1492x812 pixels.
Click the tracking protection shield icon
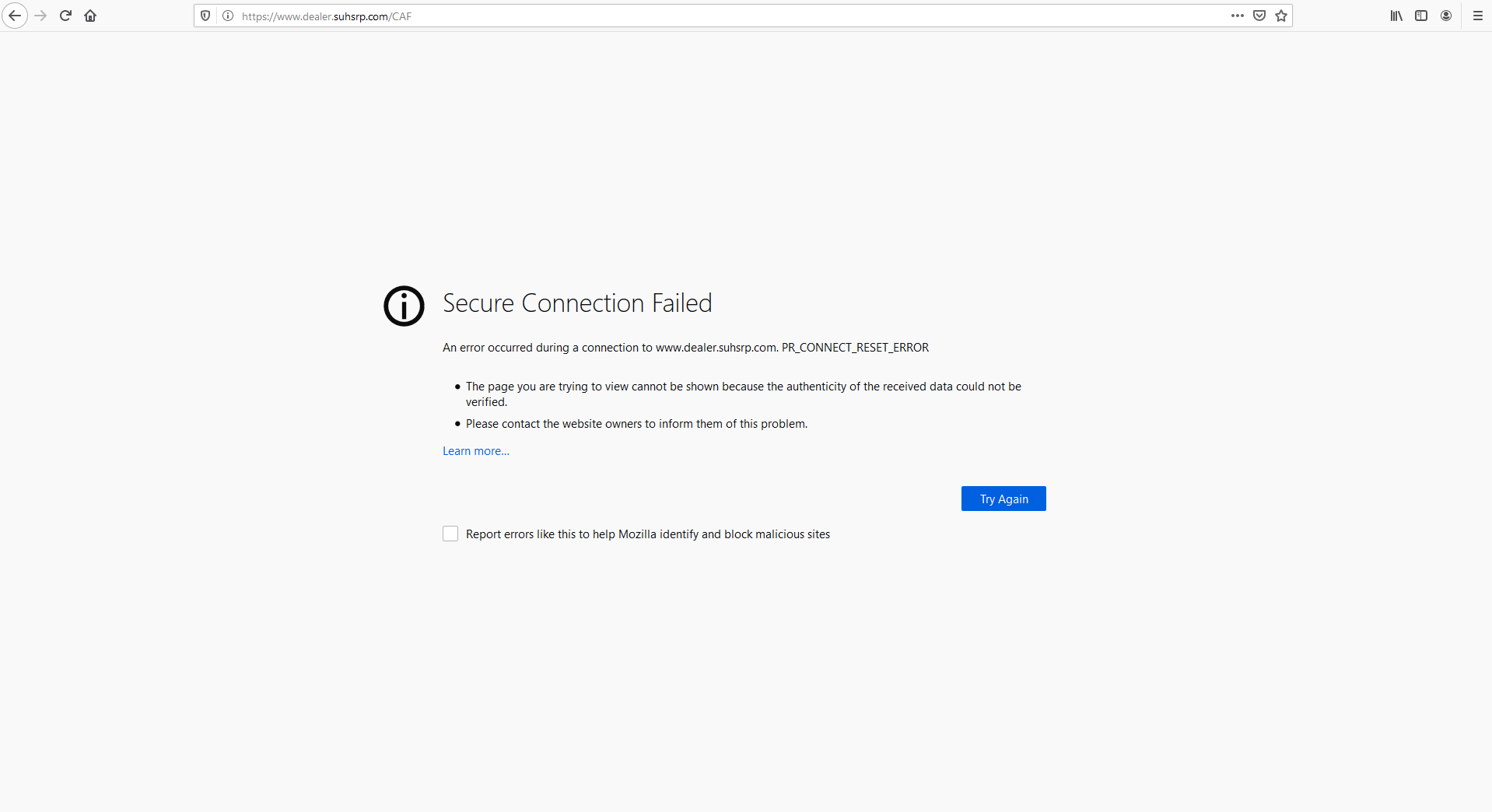coord(205,16)
